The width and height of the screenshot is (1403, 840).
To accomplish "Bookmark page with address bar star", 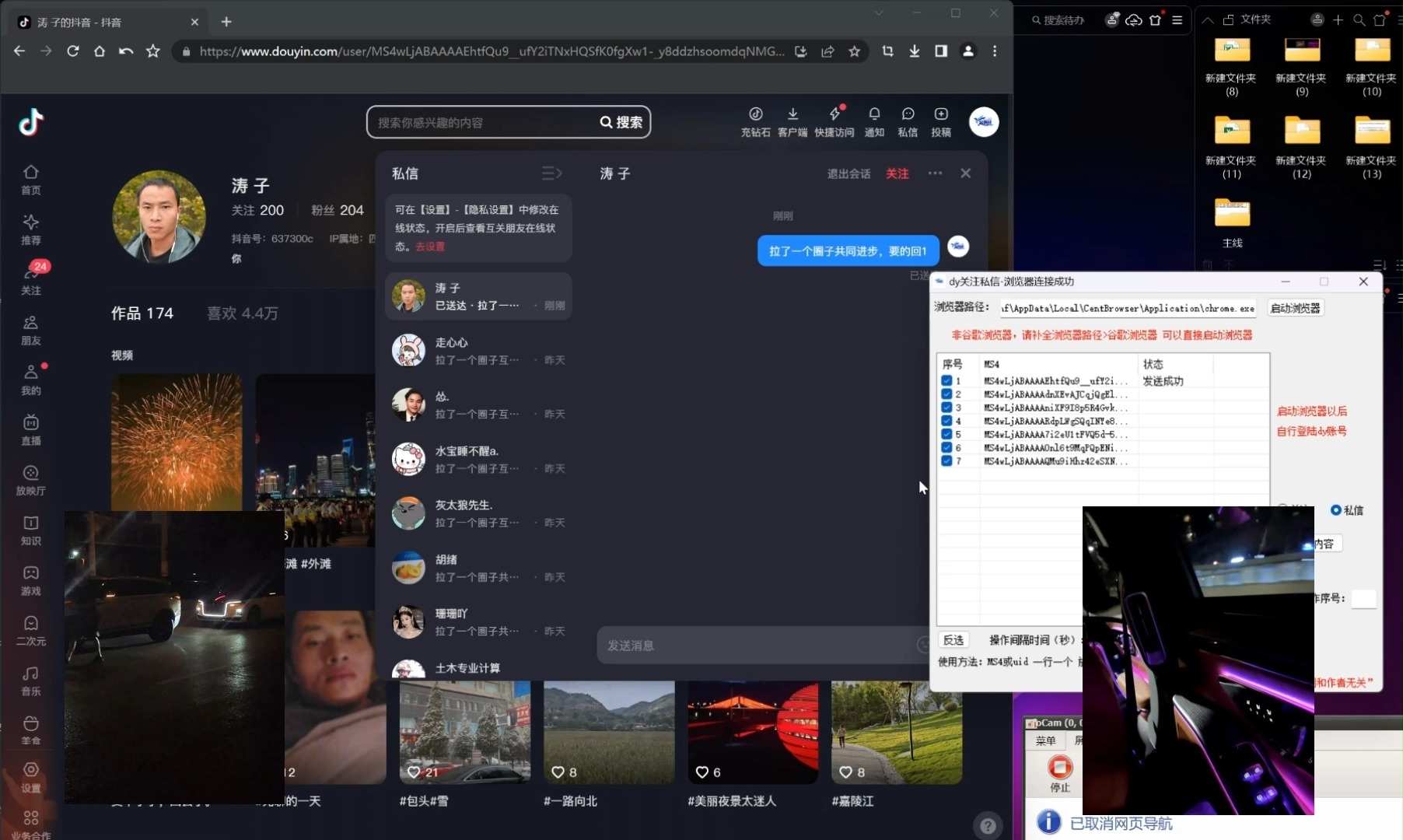I will [855, 51].
